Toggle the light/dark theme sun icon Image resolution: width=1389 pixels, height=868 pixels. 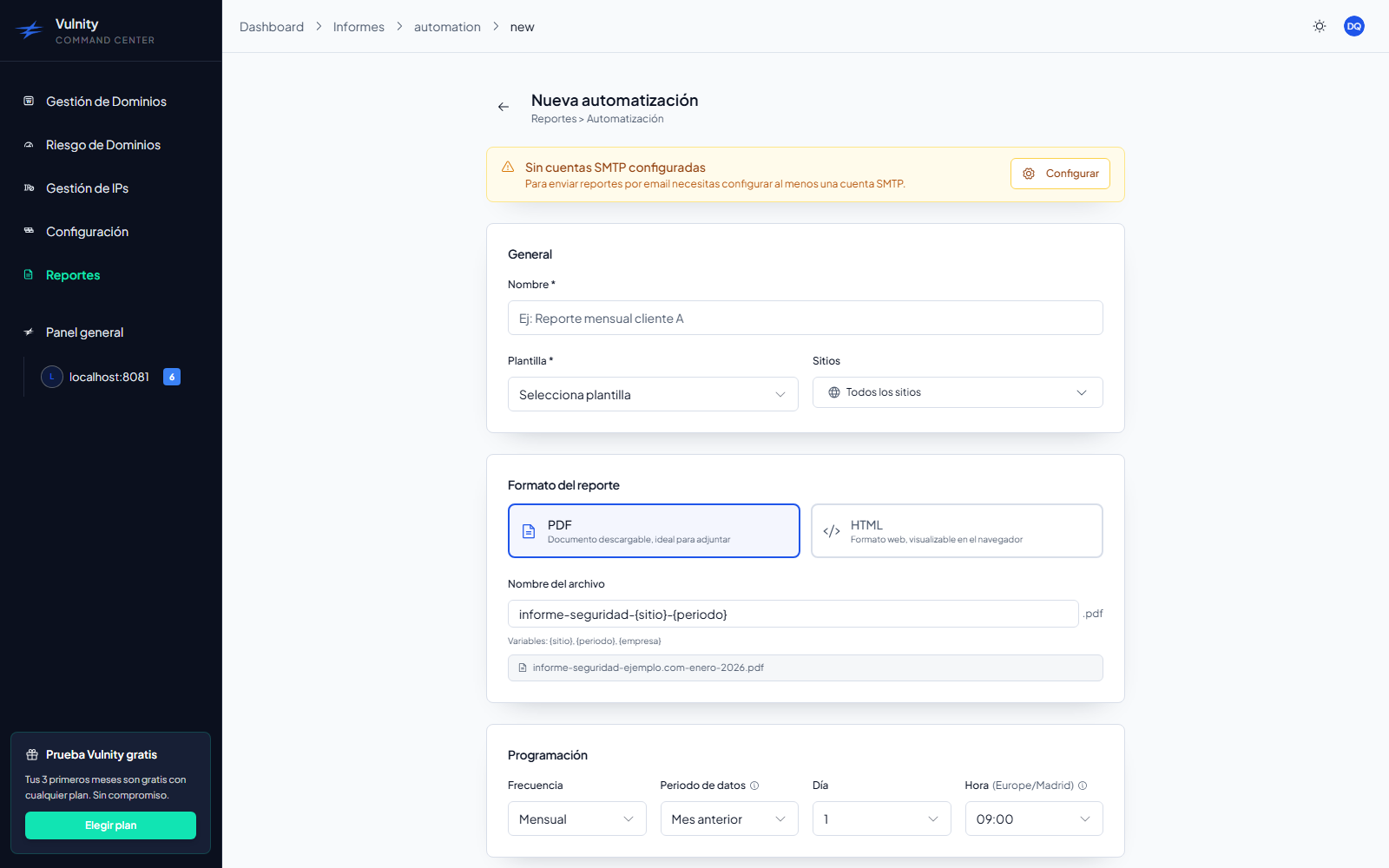point(1320,26)
